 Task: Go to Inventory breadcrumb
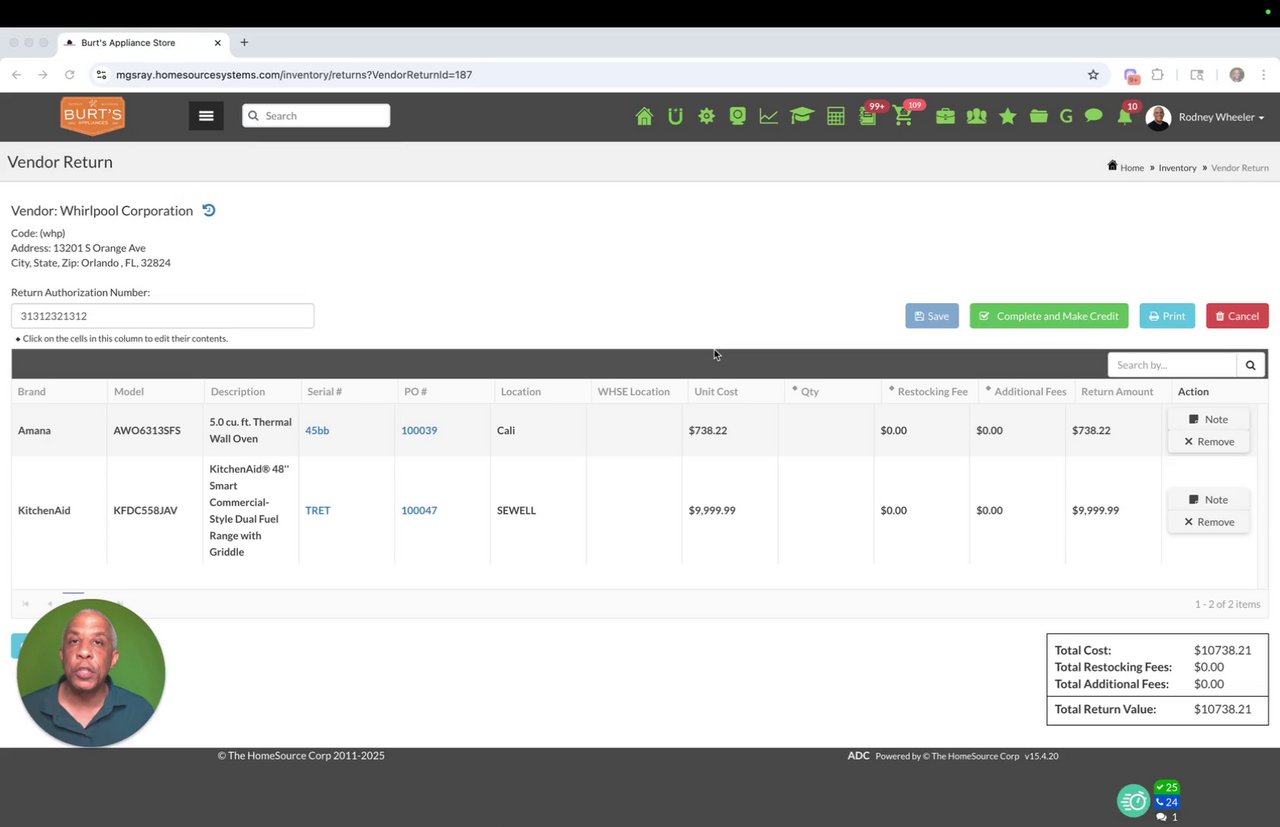click(x=1177, y=168)
